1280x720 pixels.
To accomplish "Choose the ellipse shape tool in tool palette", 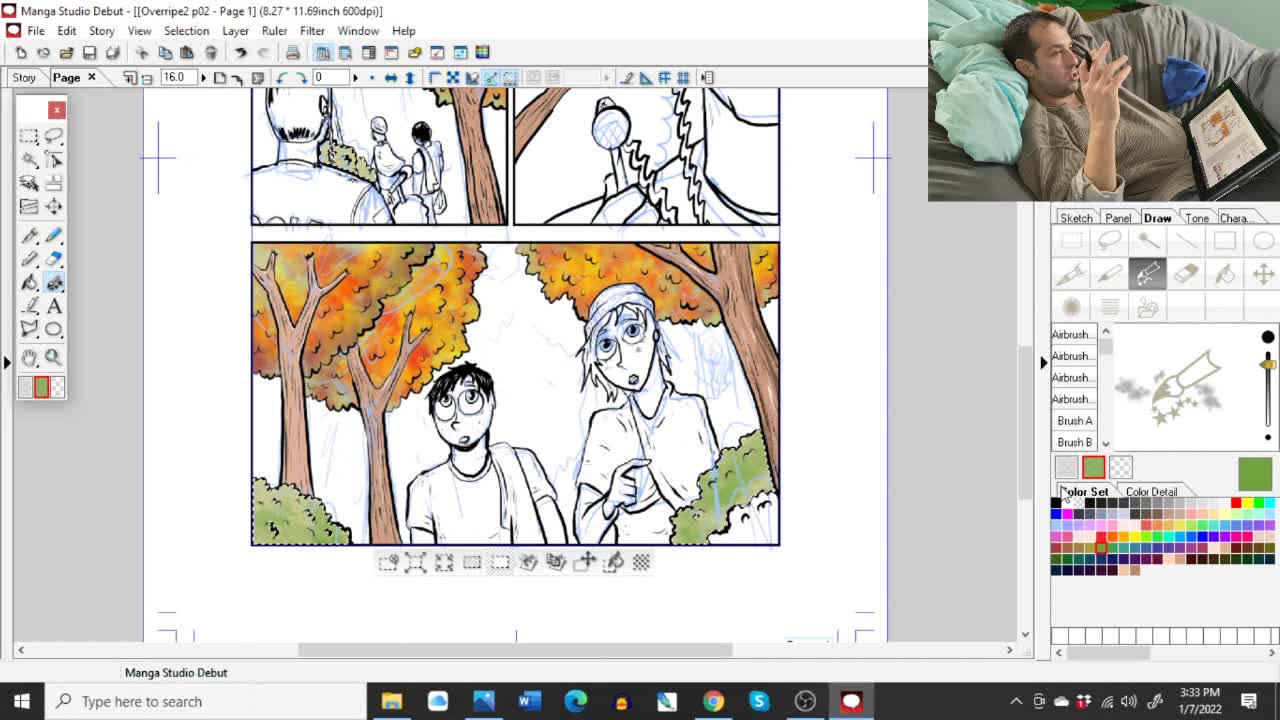I will tap(54, 329).
